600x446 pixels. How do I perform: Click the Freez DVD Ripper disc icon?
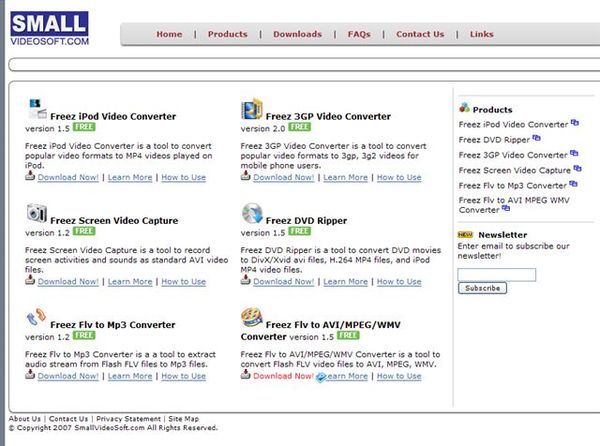tap(252, 213)
